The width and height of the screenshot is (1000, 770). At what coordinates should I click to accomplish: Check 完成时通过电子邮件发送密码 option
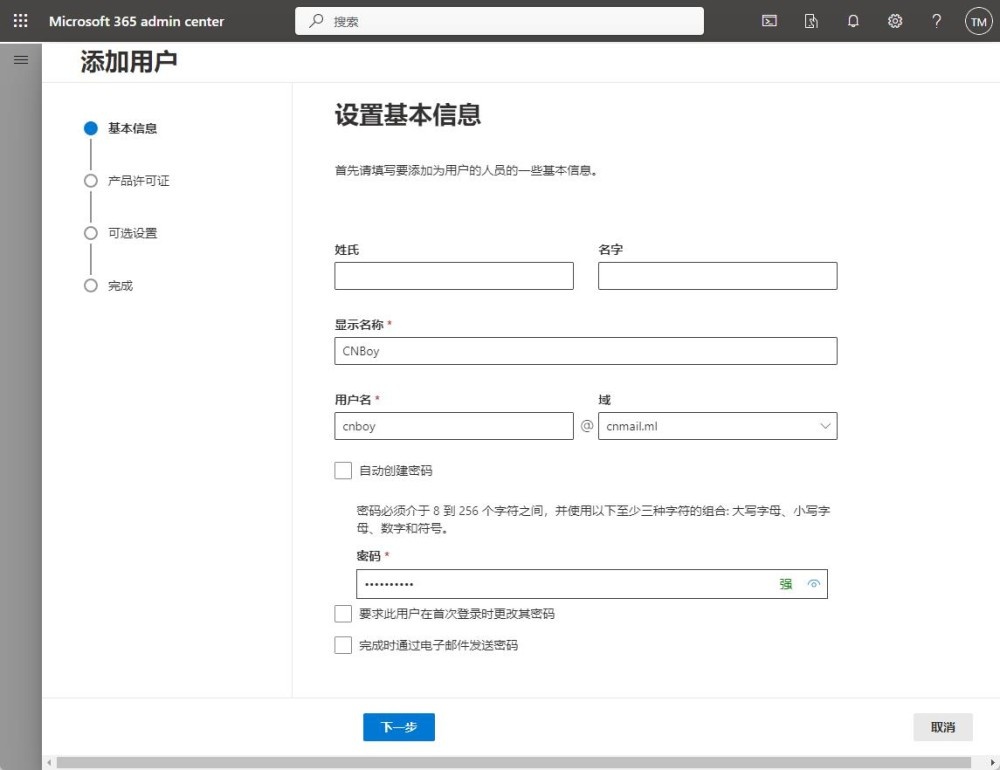tap(344, 645)
